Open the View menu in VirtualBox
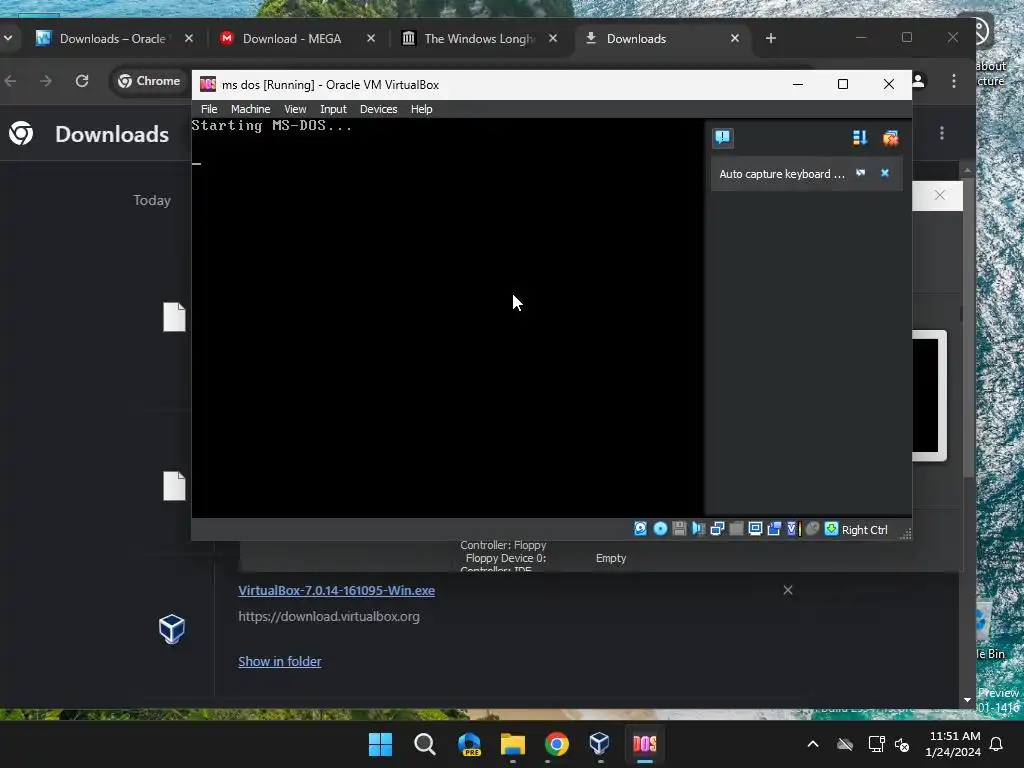This screenshot has height=768, width=1024. (295, 109)
